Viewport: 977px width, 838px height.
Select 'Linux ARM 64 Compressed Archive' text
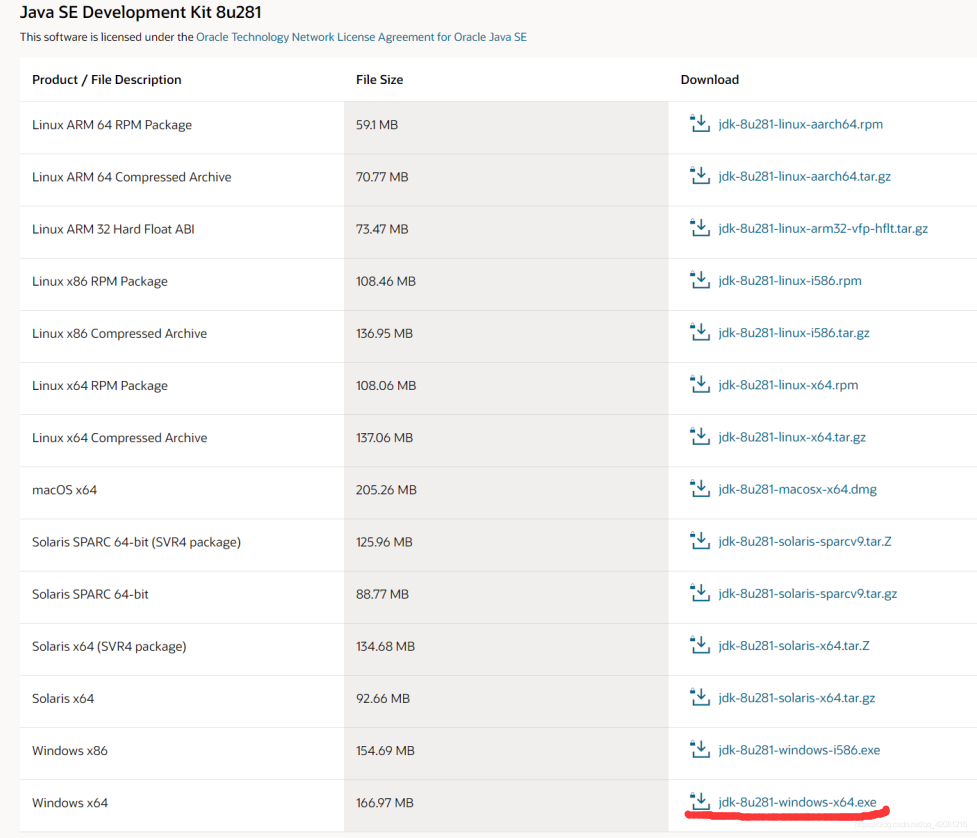tap(131, 177)
